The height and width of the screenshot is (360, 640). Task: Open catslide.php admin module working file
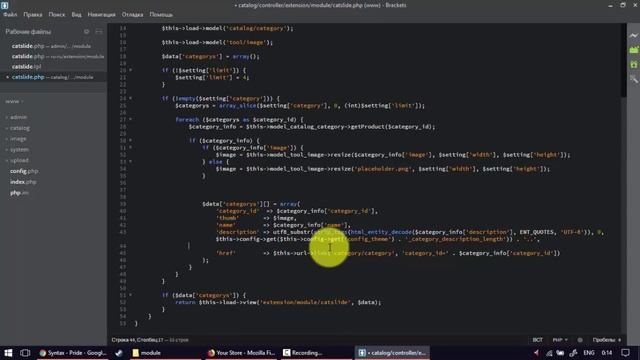[x=53, y=46]
